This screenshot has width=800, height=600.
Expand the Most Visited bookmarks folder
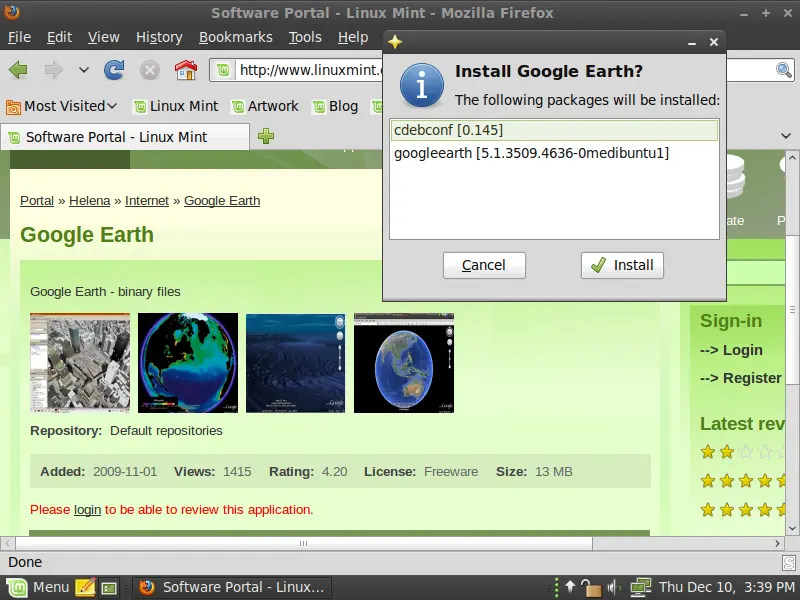point(62,106)
